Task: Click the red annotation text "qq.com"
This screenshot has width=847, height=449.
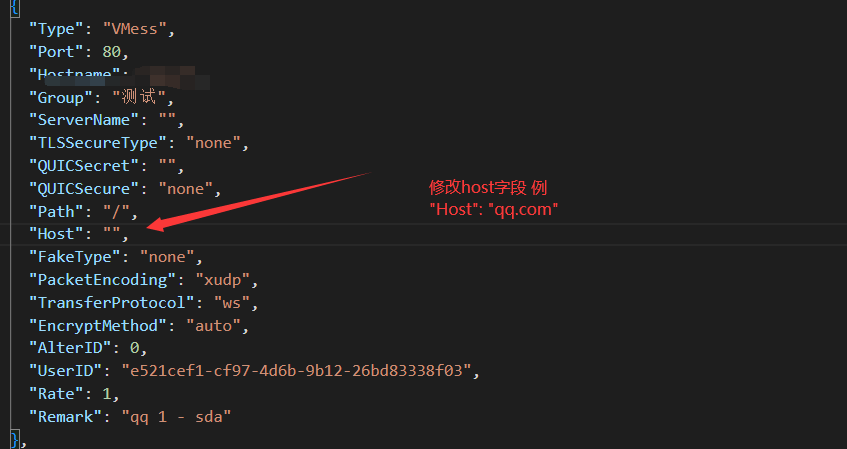Action: click(x=523, y=209)
